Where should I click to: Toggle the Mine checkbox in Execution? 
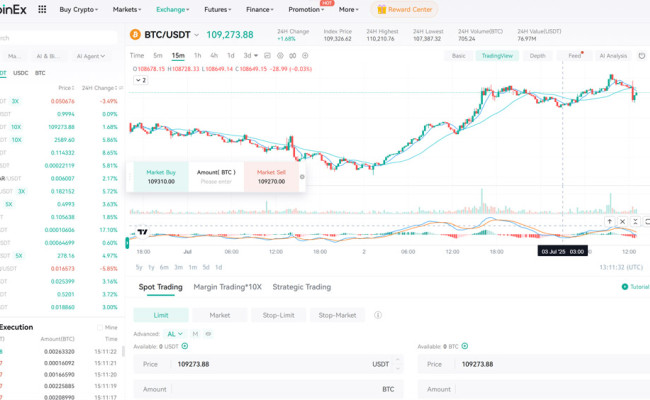tap(101, 327)
